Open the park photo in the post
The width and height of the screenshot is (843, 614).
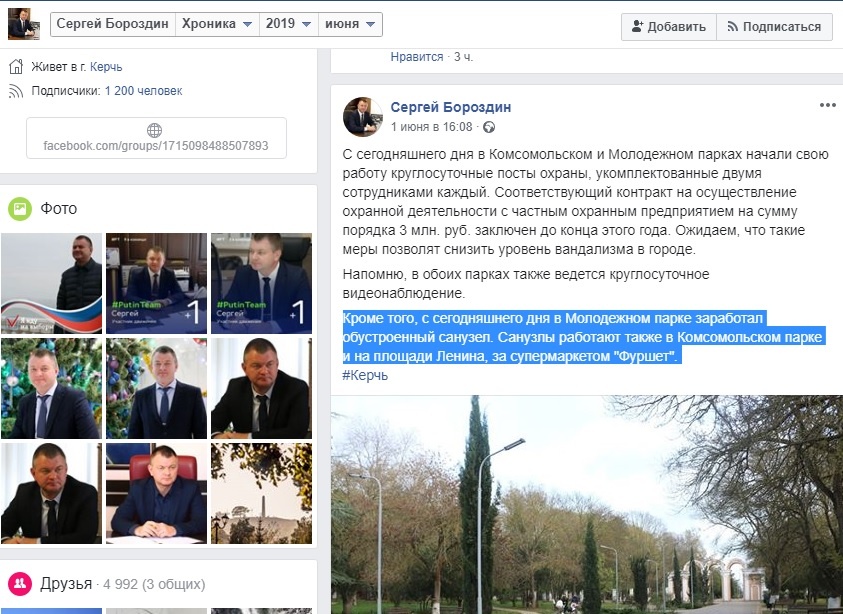pos(586,505)
